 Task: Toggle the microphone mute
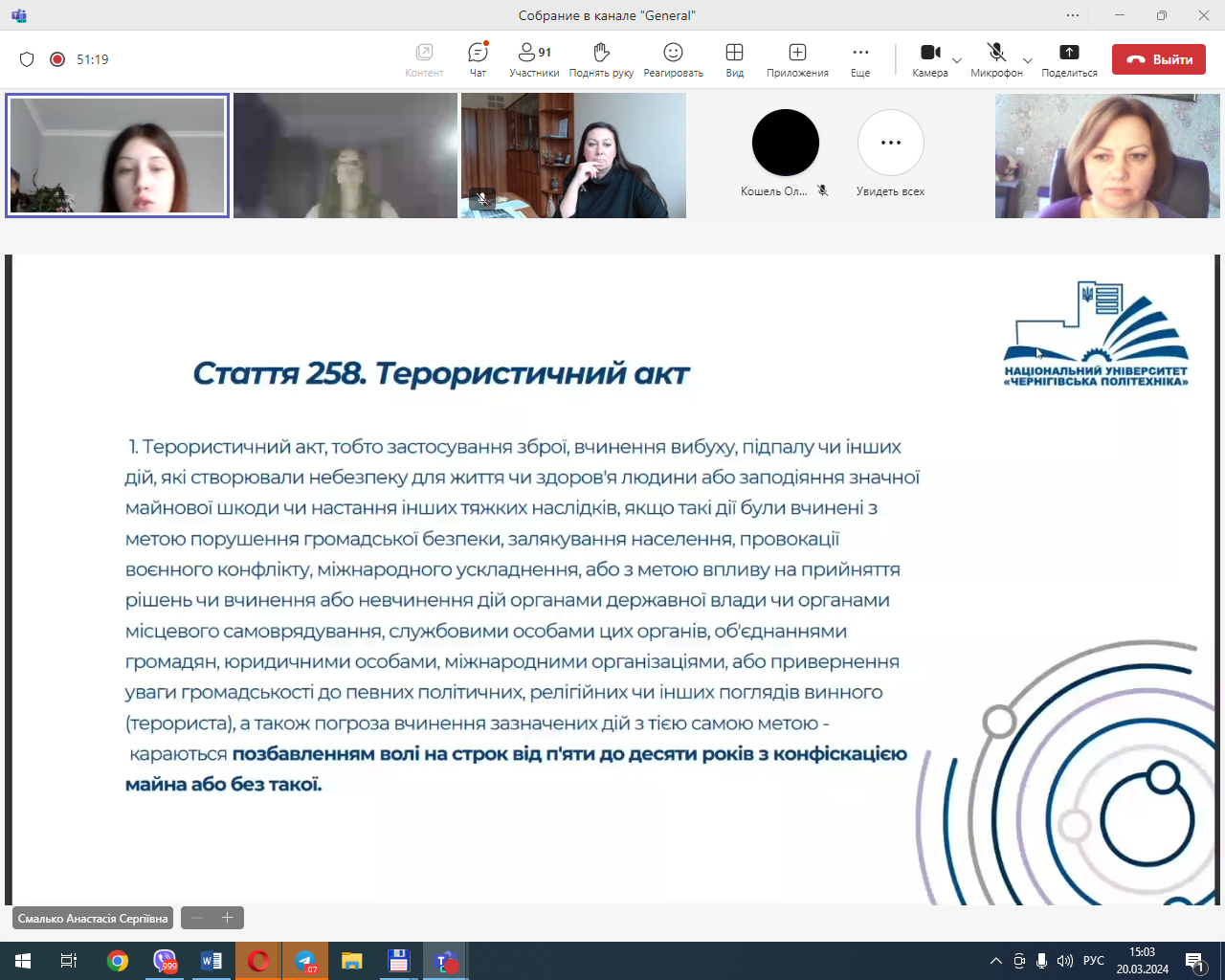996,59
